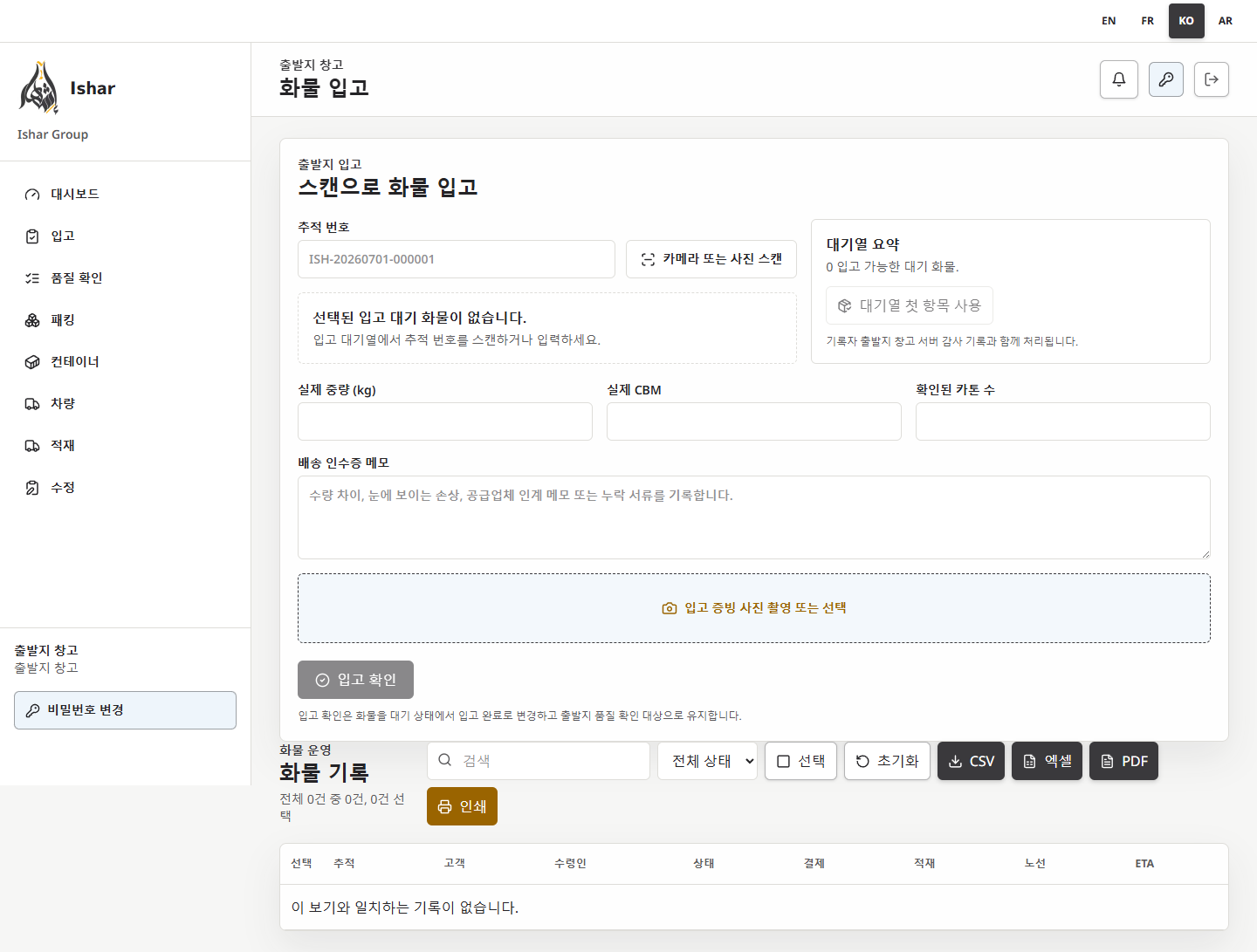Click 카메라 또는 사진 스캔 button
Screen dimensions: 1257x952
[711, 259]
